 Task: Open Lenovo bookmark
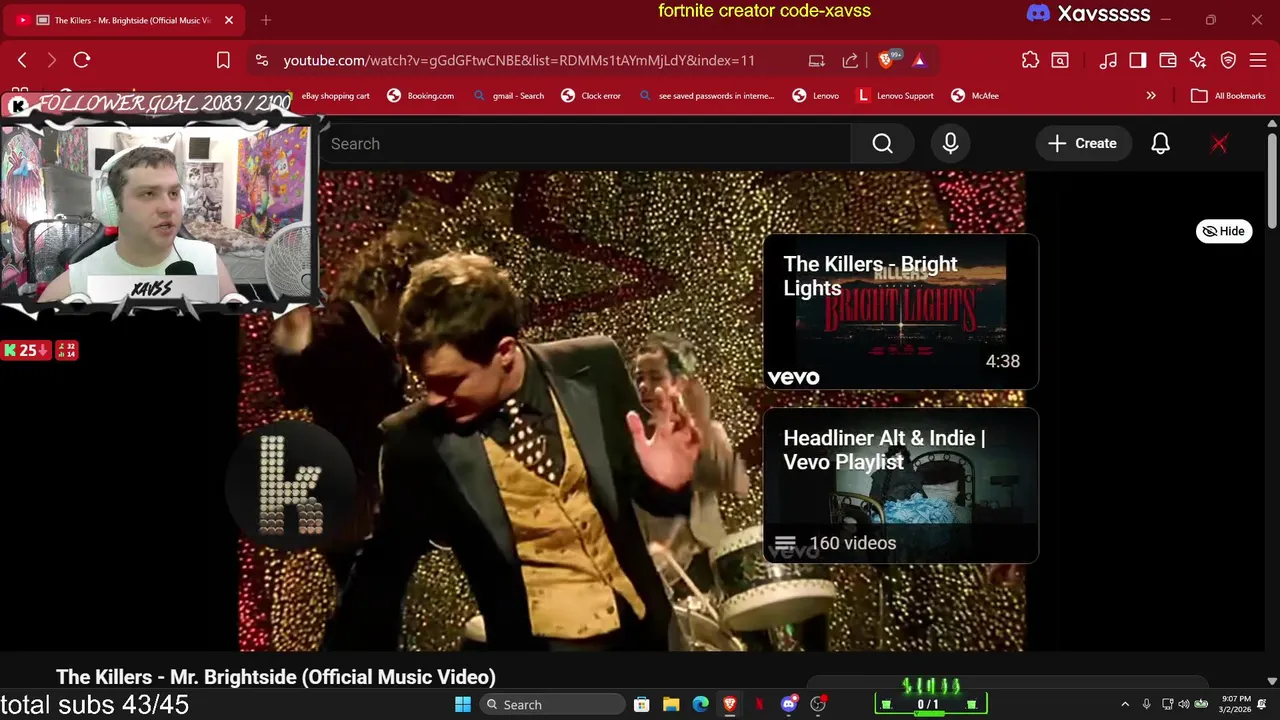(815, 96)
